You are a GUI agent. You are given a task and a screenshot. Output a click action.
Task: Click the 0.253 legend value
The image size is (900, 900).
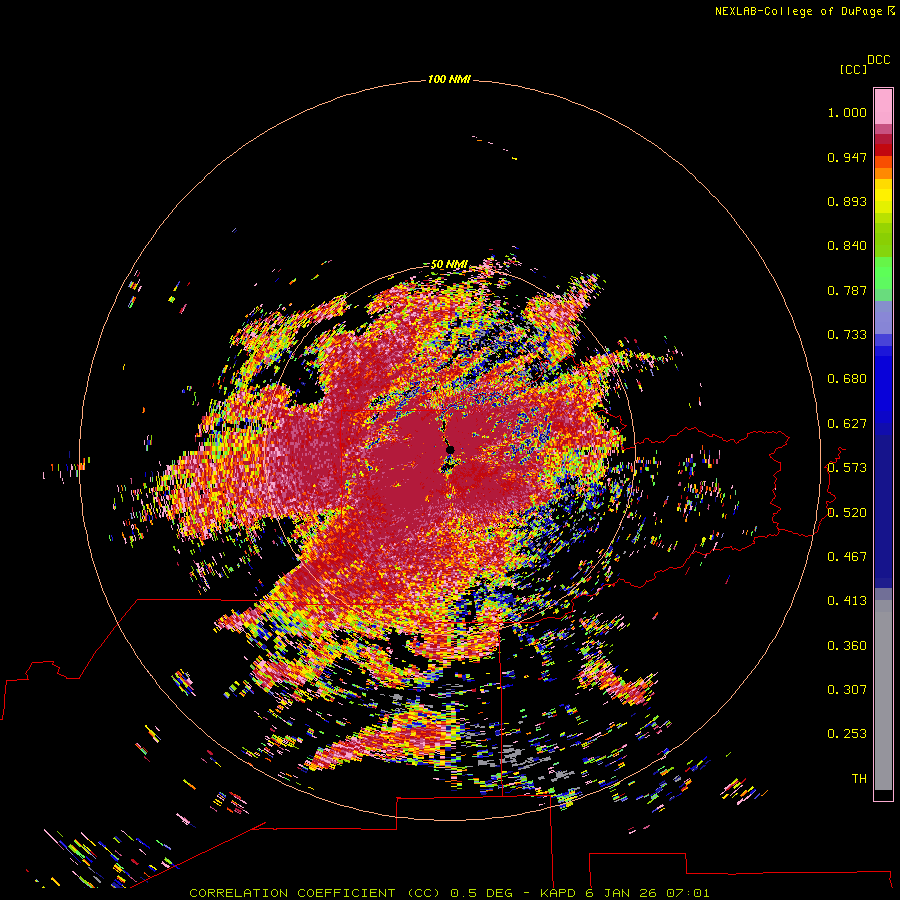click(x=847, y=734)
